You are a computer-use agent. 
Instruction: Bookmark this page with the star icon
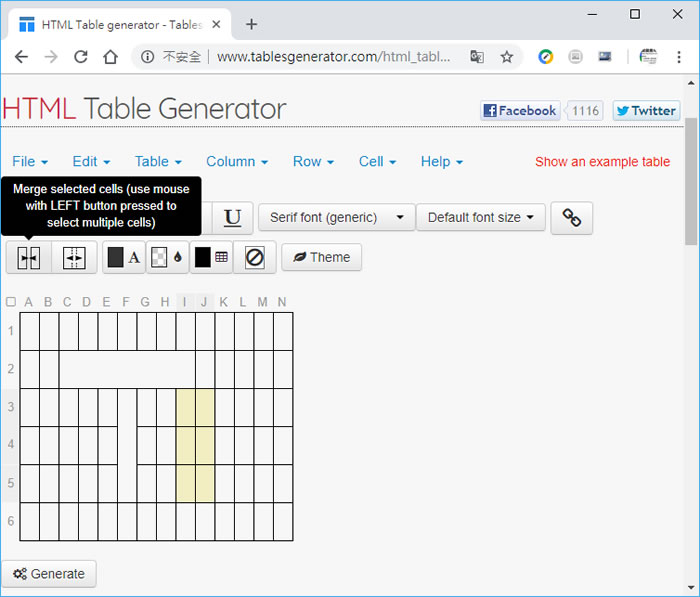coord(507,57)
